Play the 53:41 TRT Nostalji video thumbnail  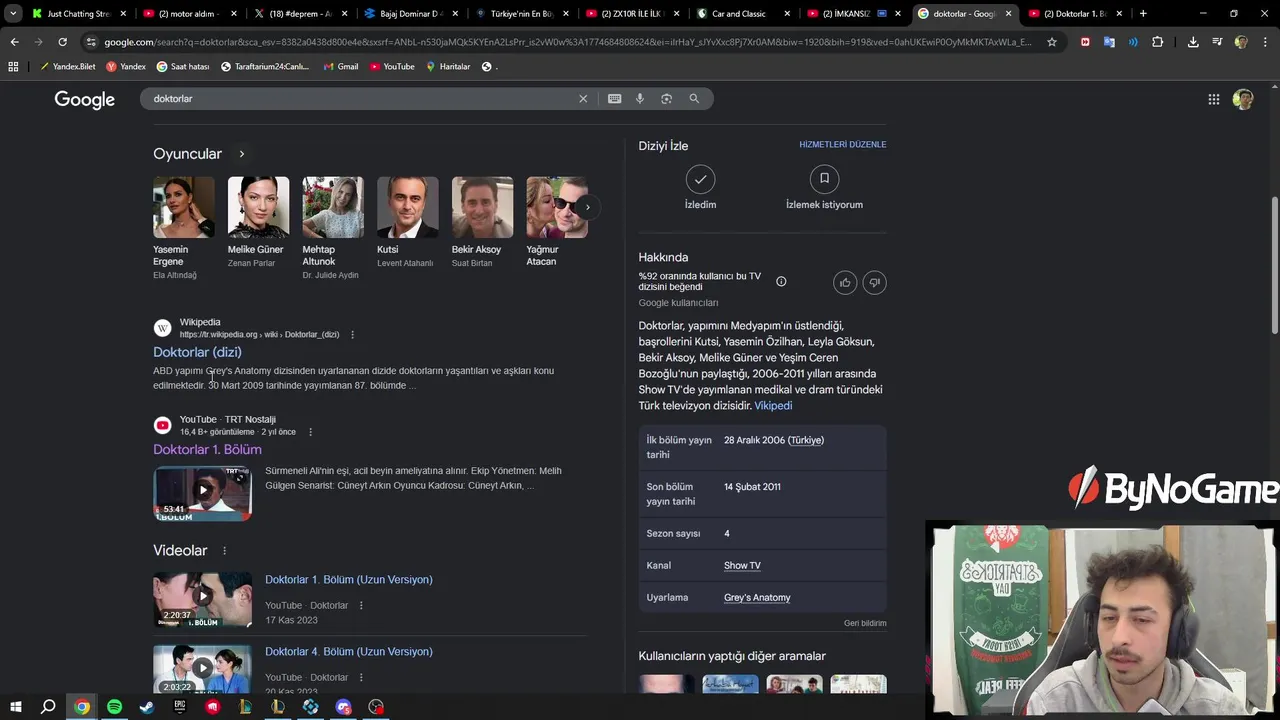tap(202, 493)
